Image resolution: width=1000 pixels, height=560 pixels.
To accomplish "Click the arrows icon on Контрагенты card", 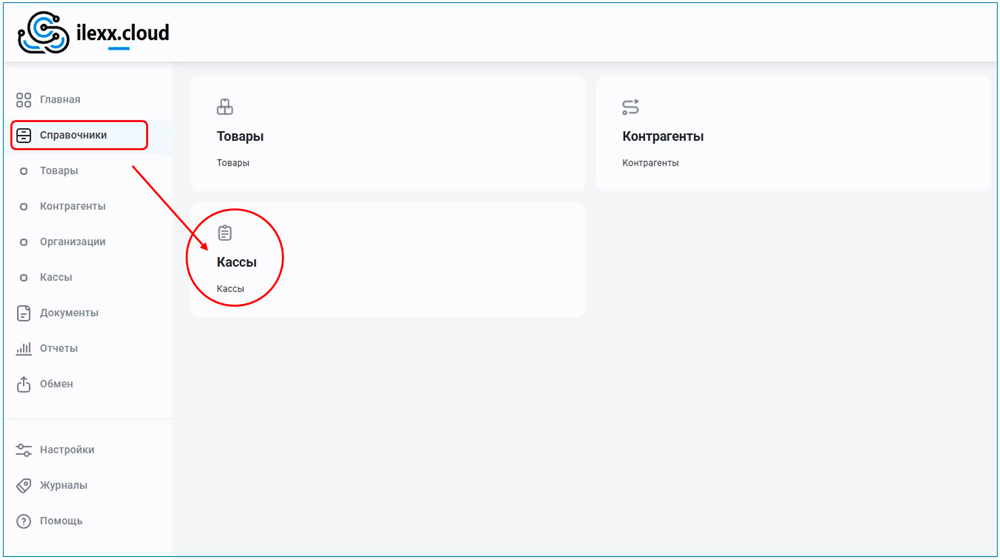I will (x=630, y=107).
